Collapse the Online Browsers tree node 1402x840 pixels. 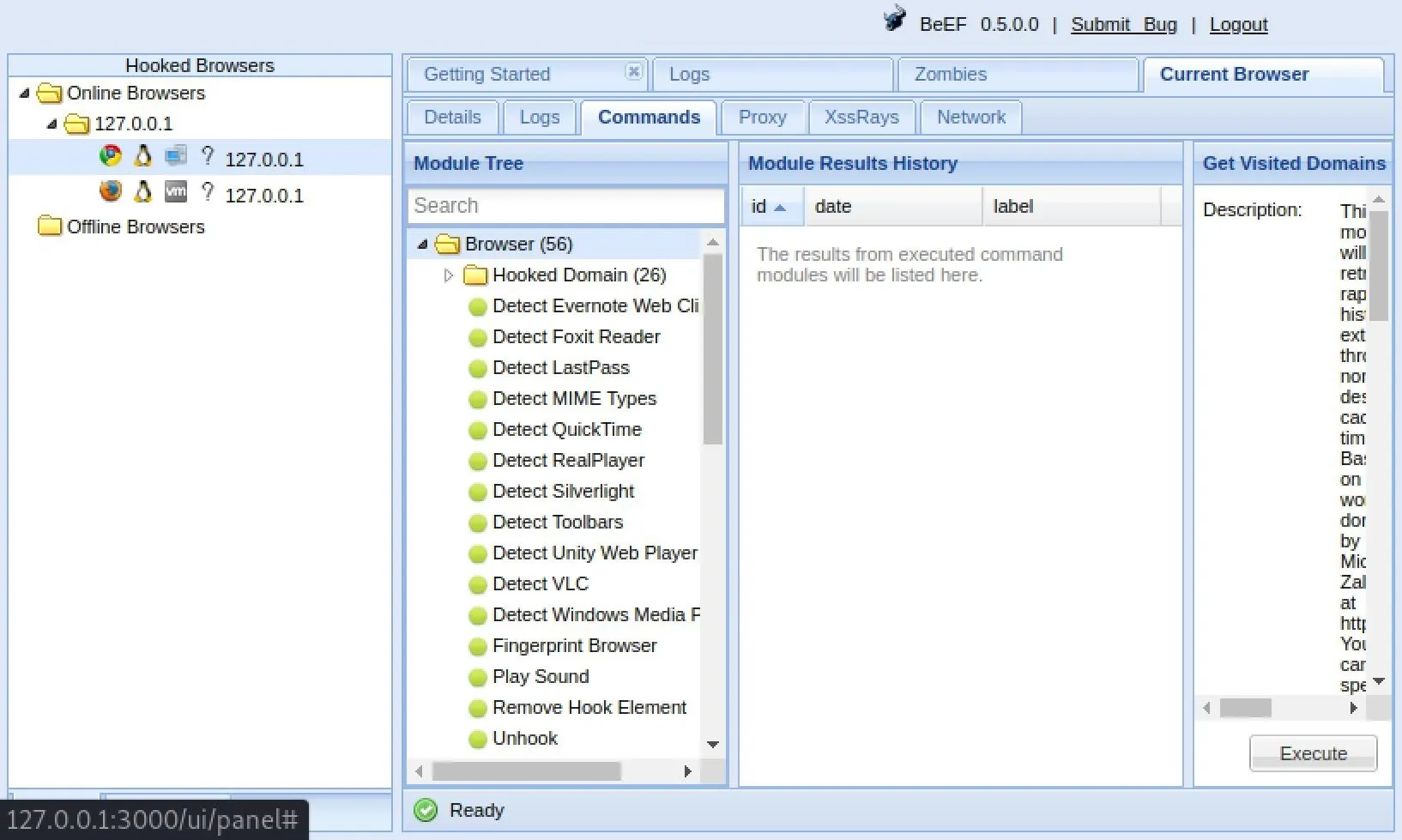24,93
